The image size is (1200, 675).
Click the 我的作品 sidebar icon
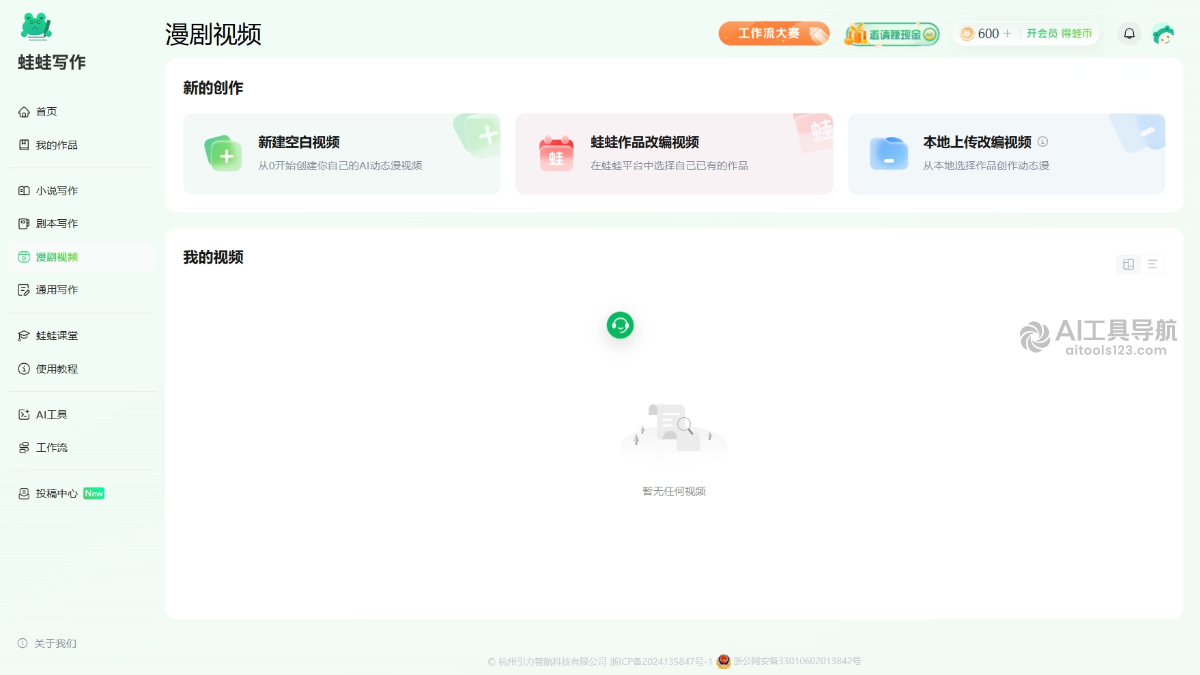[24, 145]
